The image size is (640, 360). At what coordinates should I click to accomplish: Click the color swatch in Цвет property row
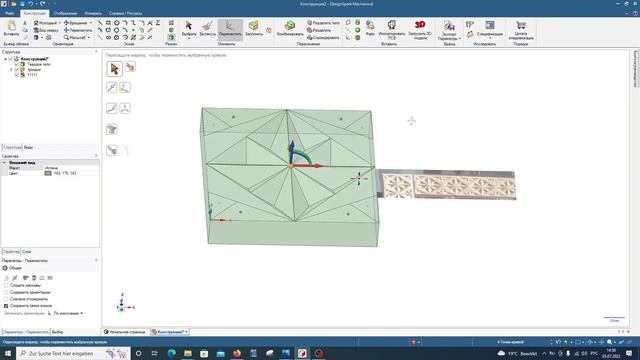click(48, 173)
